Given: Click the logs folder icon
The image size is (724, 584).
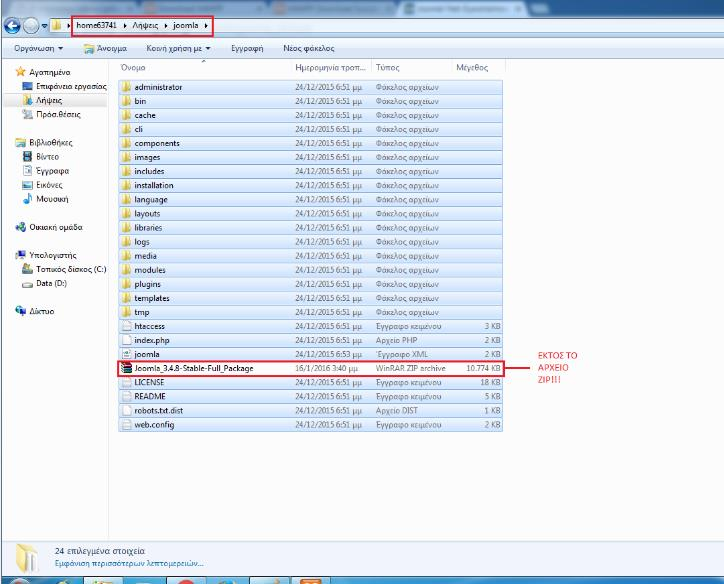Looking at the screenshot, I should tap(127, 242).
